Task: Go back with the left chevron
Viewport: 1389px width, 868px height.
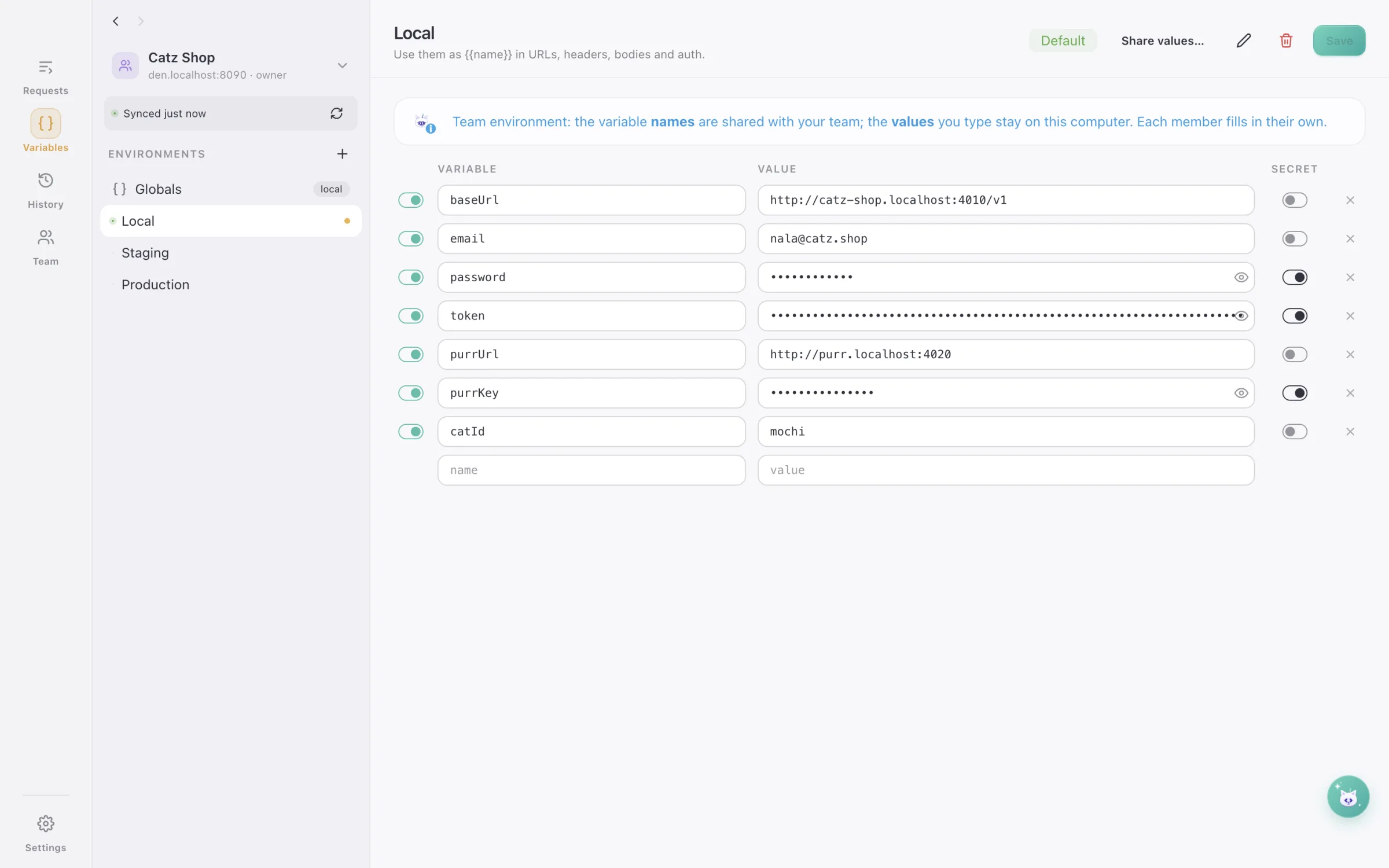Action: [116, 21]
